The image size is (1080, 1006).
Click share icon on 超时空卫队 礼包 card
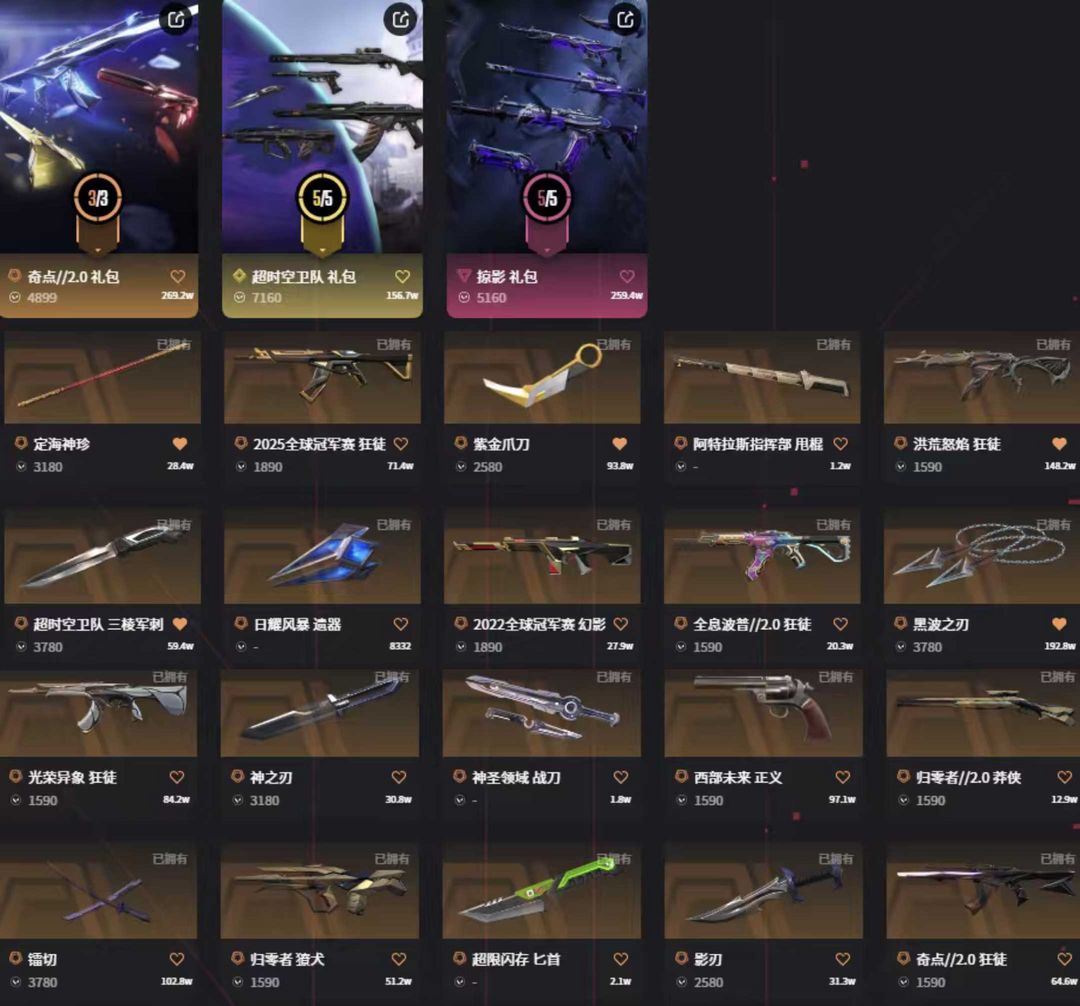coord(401,19)
